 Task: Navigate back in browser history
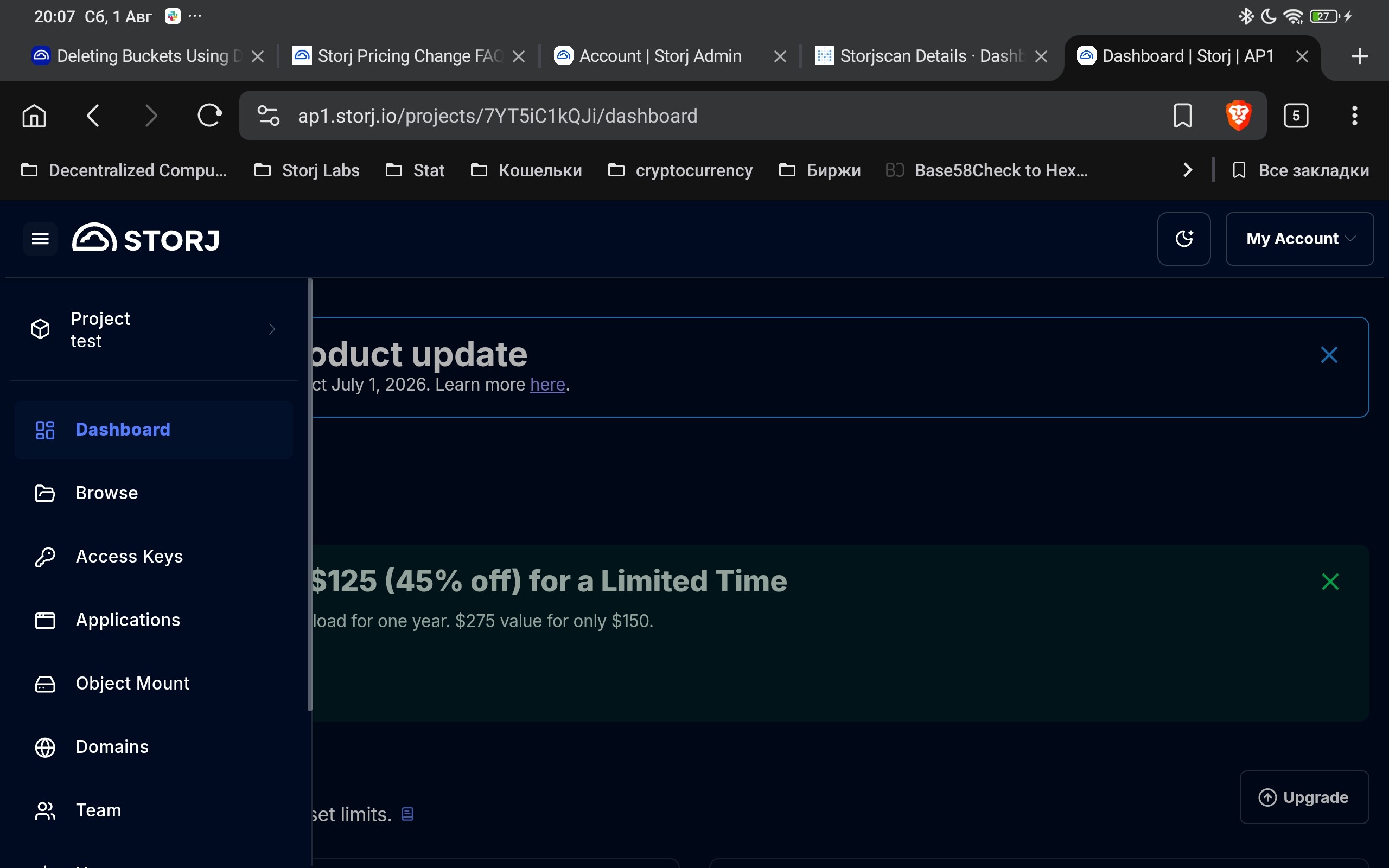pos(93,116)
